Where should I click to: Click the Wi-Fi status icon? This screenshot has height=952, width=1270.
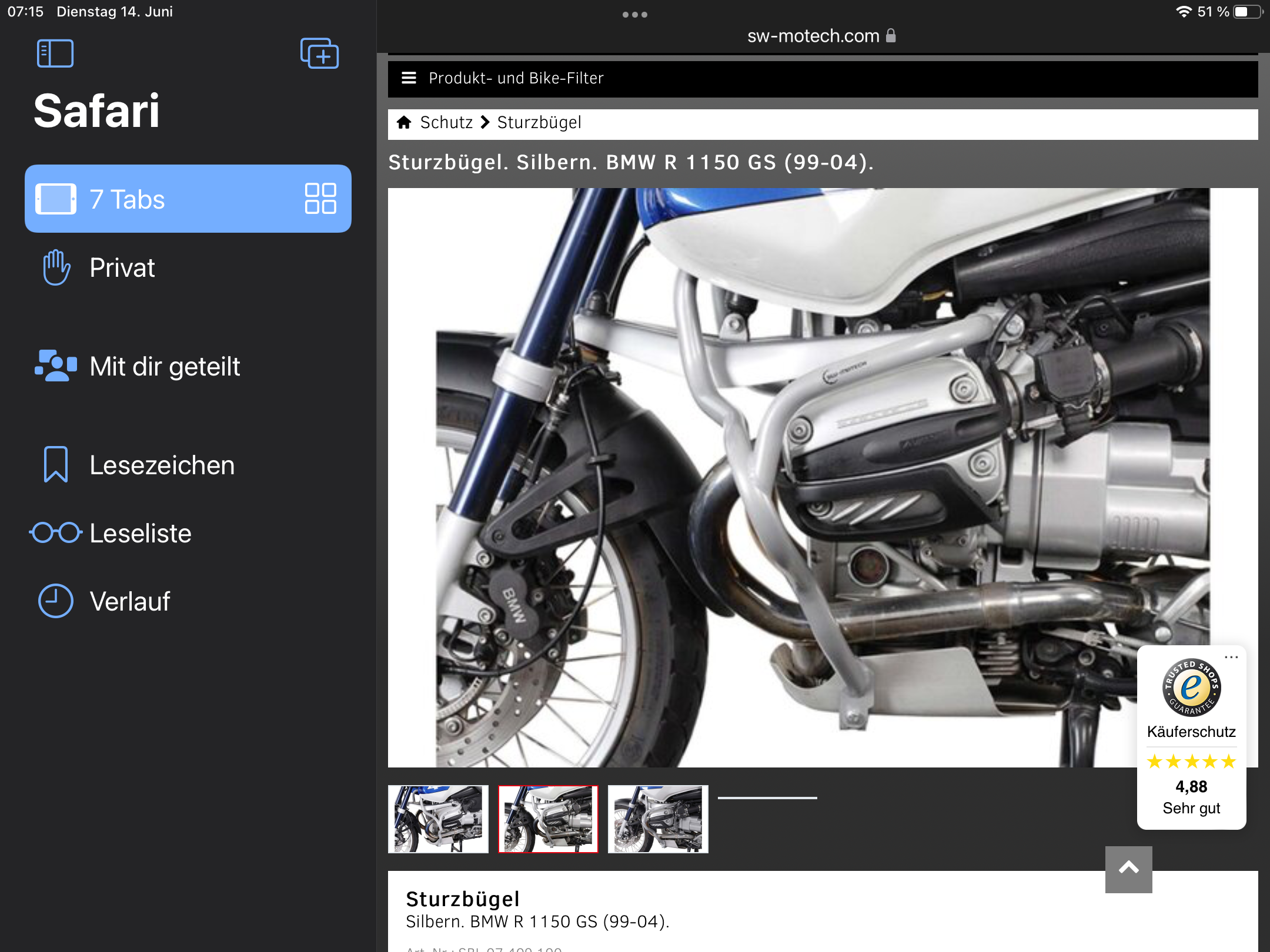pyautogui.click(x=1184, y=12)
